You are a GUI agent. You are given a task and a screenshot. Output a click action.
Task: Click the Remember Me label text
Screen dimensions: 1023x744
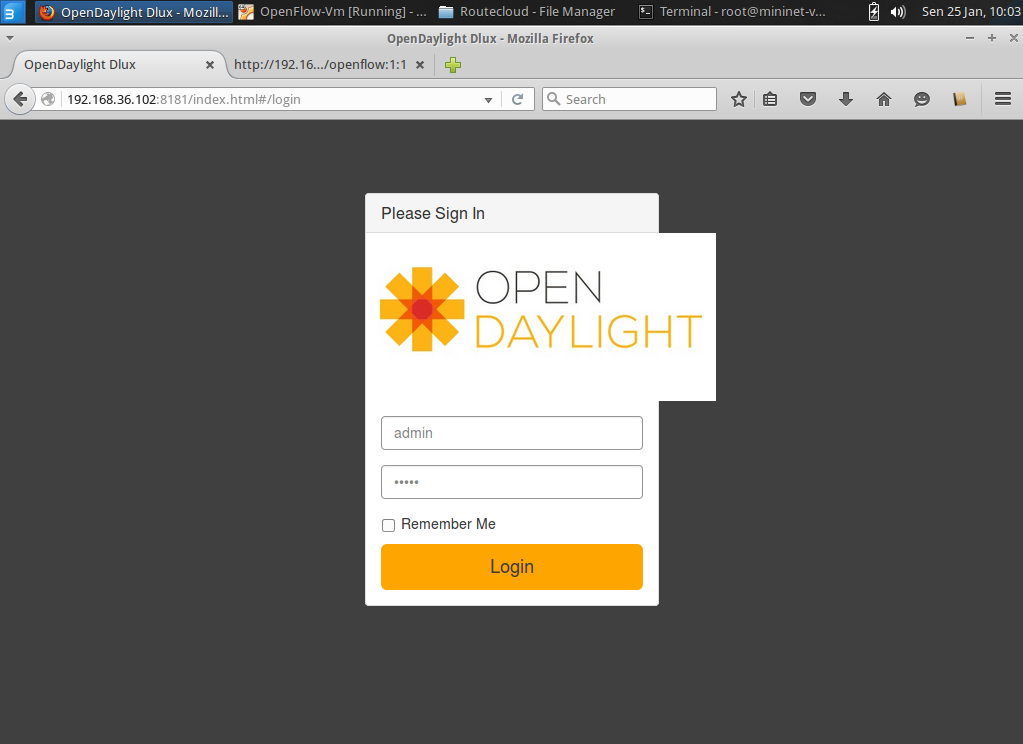click(x=448, y=524)
